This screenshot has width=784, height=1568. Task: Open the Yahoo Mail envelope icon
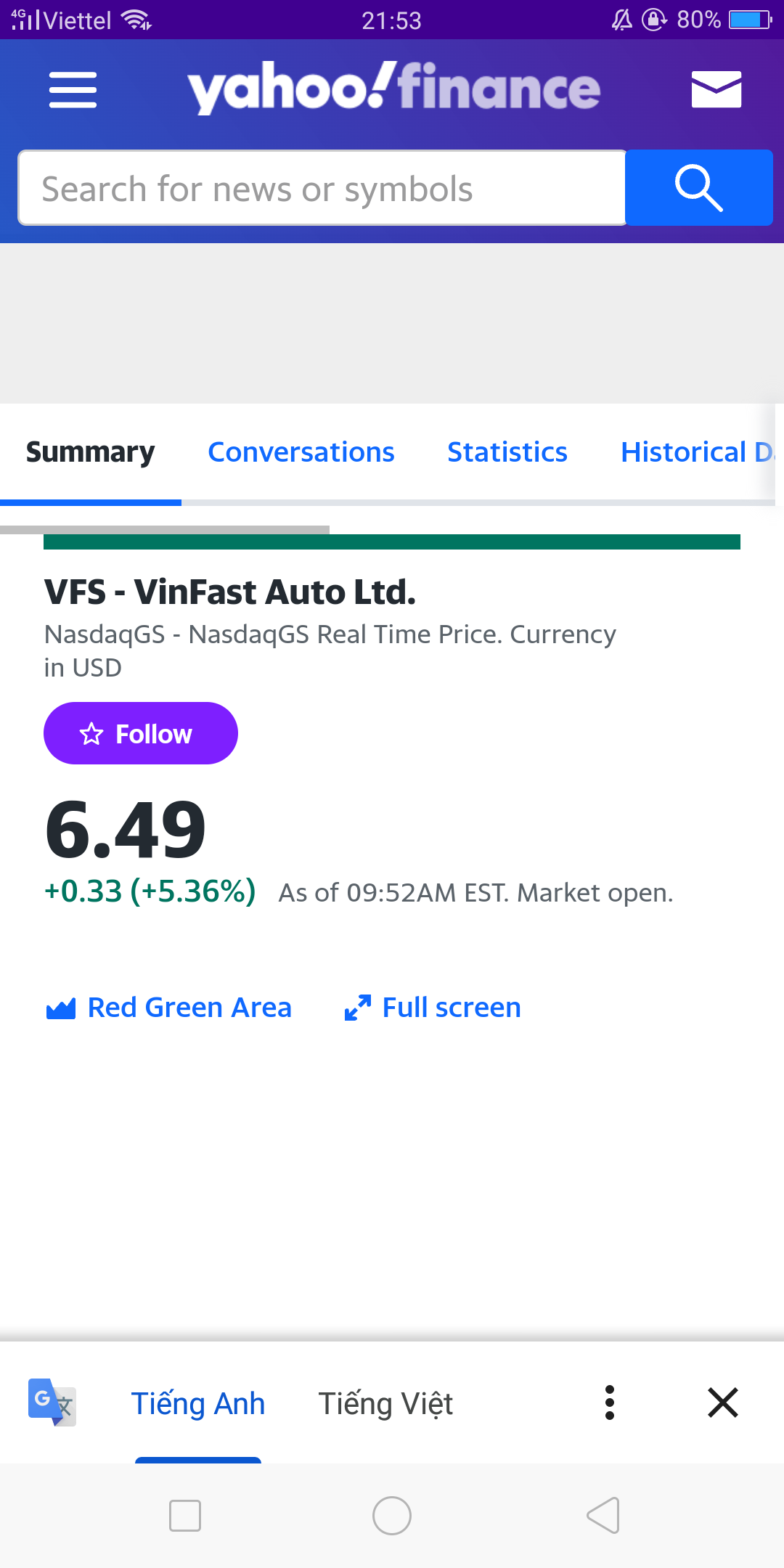[x=716, y=89]
